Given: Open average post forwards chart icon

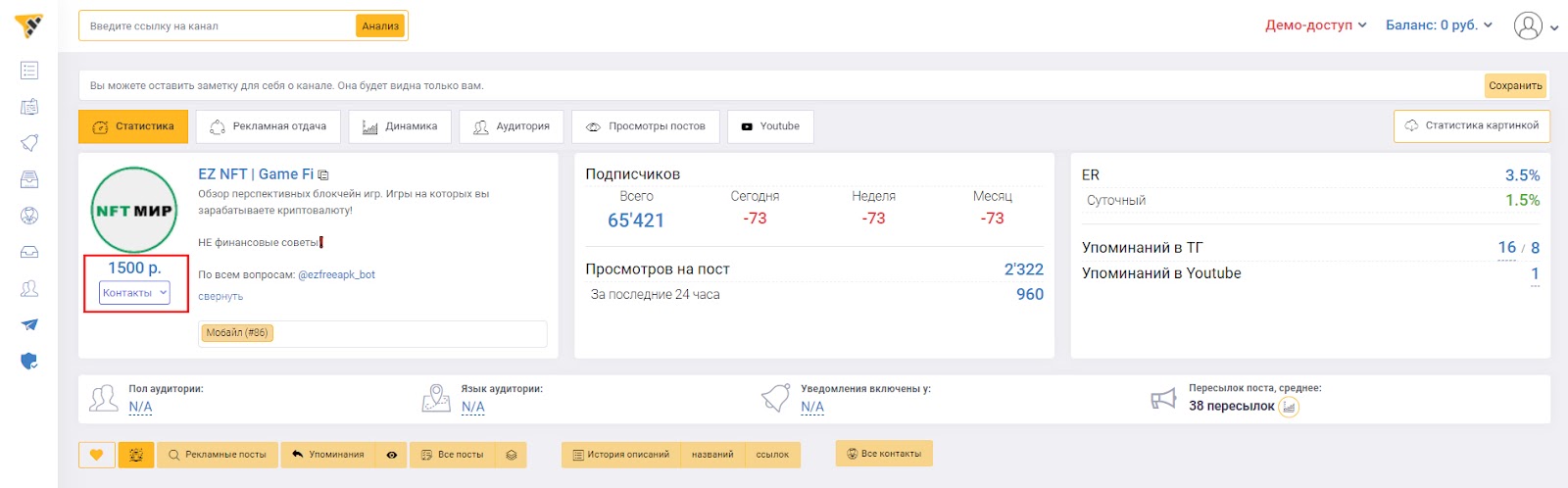Looking at the screenshot, I should (x=1289, y=407).
